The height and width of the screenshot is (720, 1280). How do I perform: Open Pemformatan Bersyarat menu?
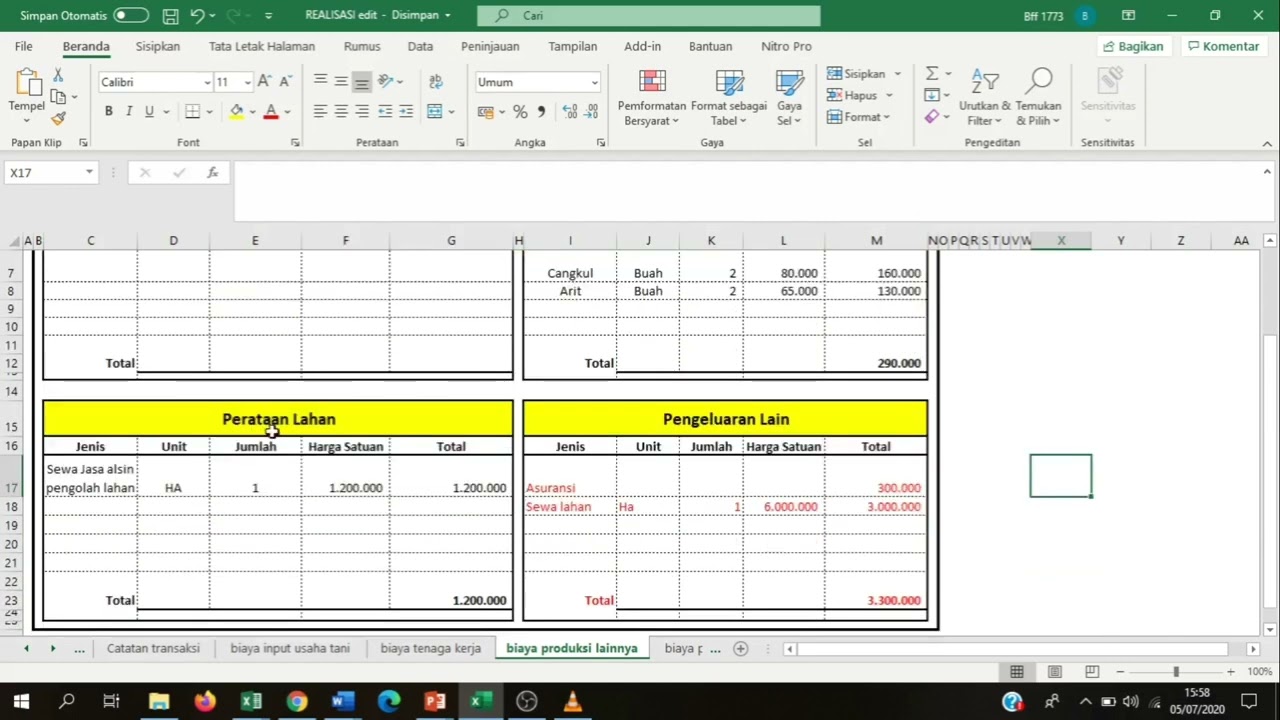(x=652, y=98)
